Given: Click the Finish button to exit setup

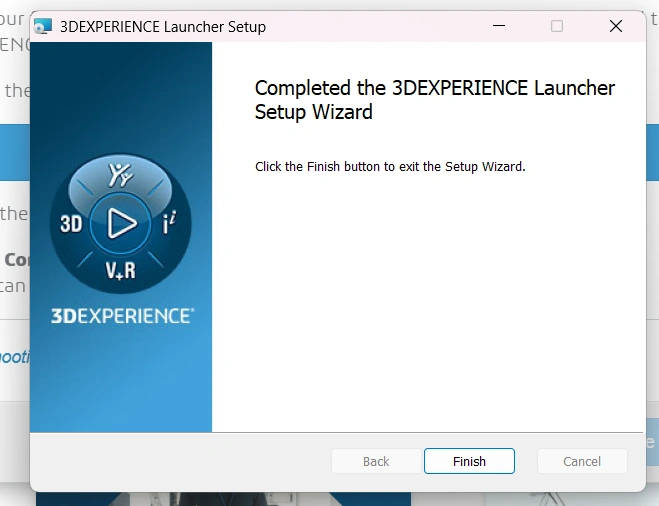Looking at the screenshot, I should [469, 461].
